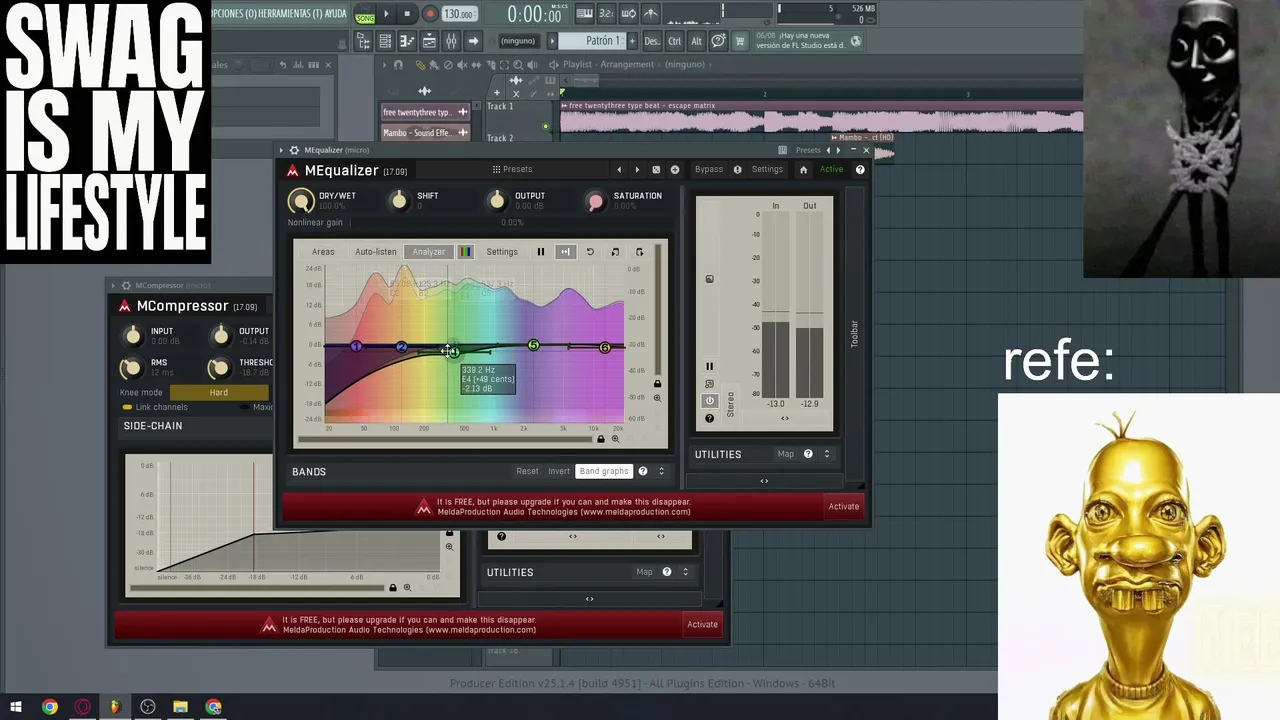The height and width of the screenshot is (720, 1280).
Task: Open the Piano roll icon
Action: pyautogui.click(x=407, y=41)
